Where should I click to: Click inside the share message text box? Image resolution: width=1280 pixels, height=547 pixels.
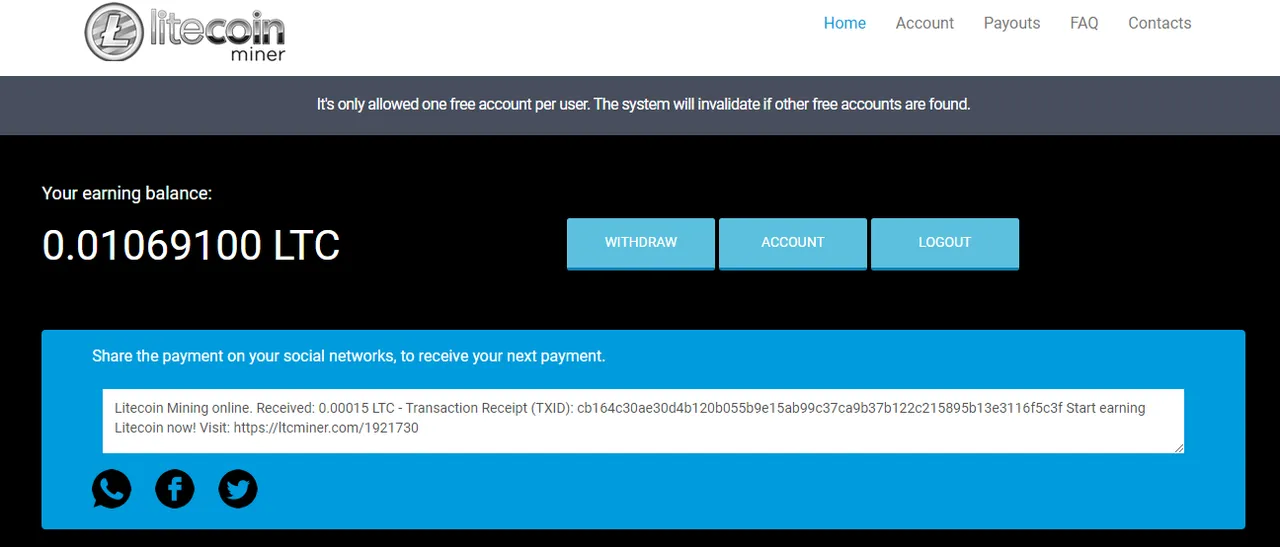643,421
